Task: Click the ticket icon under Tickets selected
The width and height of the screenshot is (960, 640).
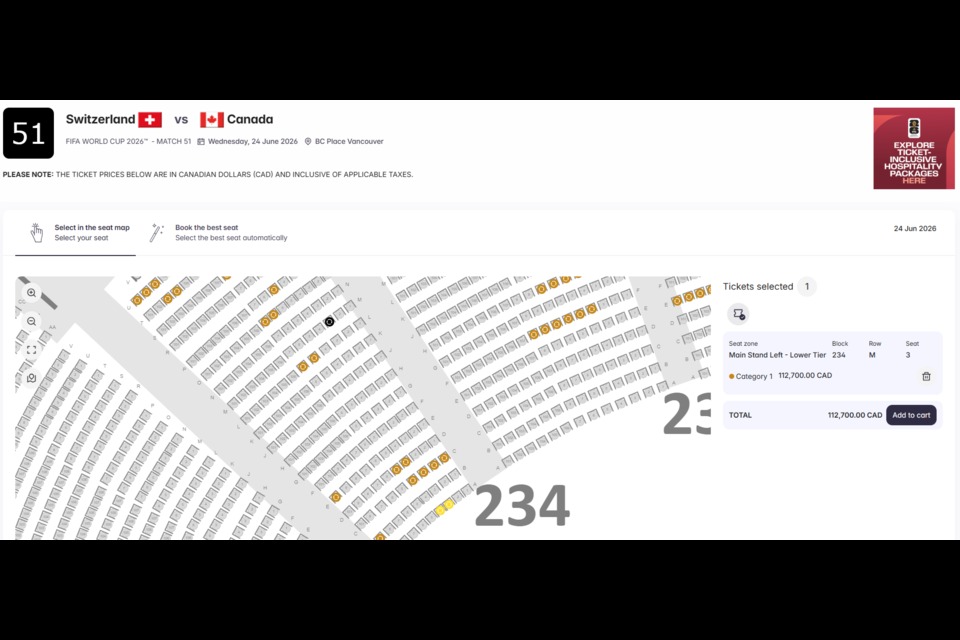Action: (738, 314)
